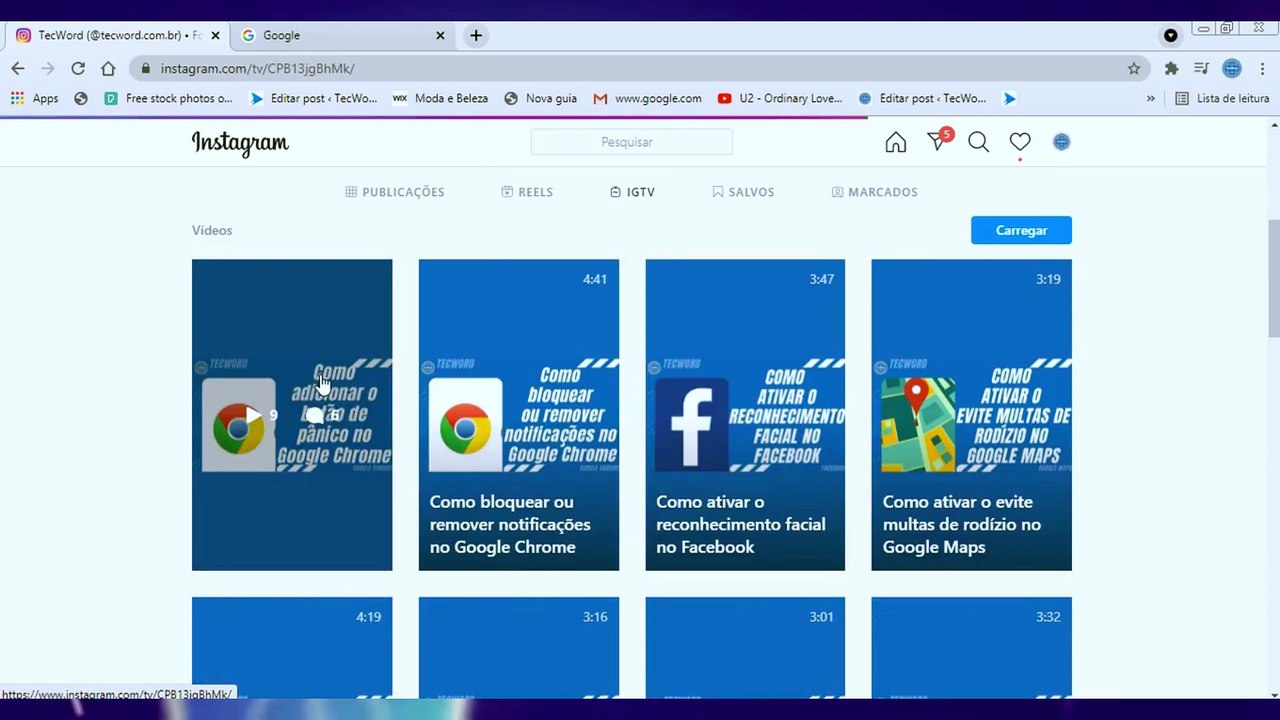The height and width of the screenshot is (720, 1280).
Task: Open second Editar post TecWo bookmark
Action: click(x=922, y=98)
